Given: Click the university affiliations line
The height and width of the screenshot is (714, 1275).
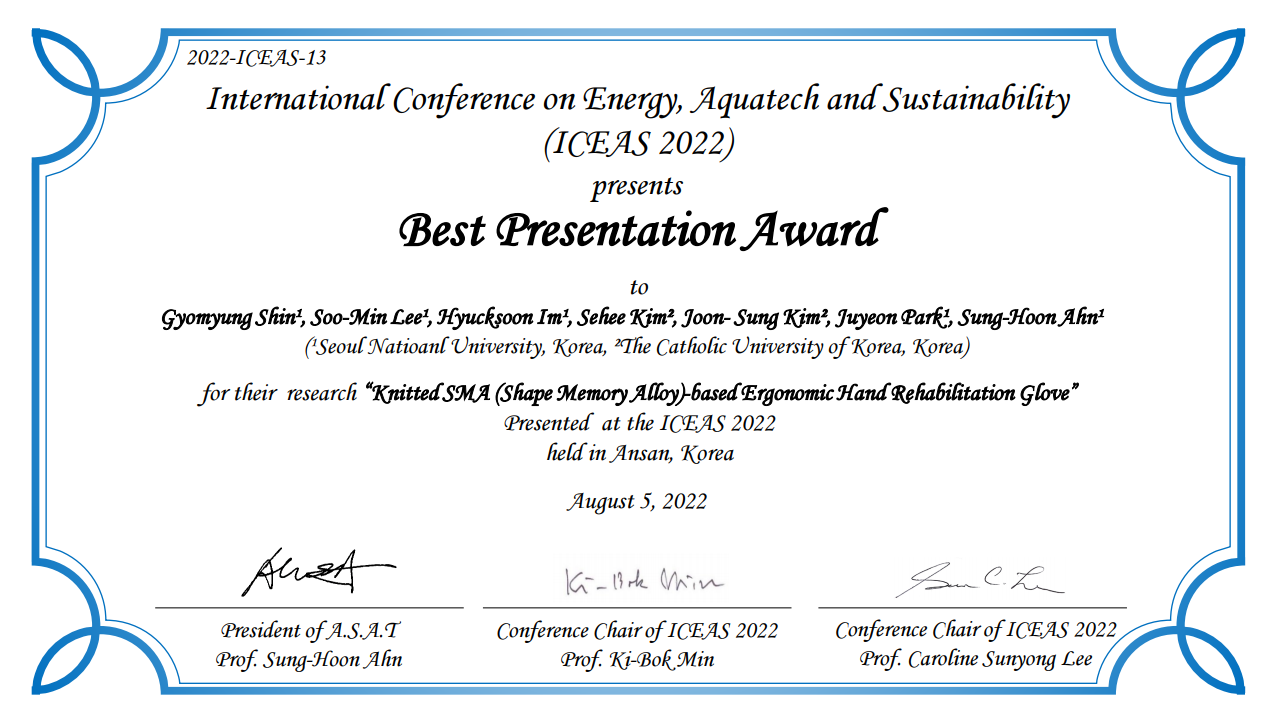Looking at the screenshot, I should [637, 348].
